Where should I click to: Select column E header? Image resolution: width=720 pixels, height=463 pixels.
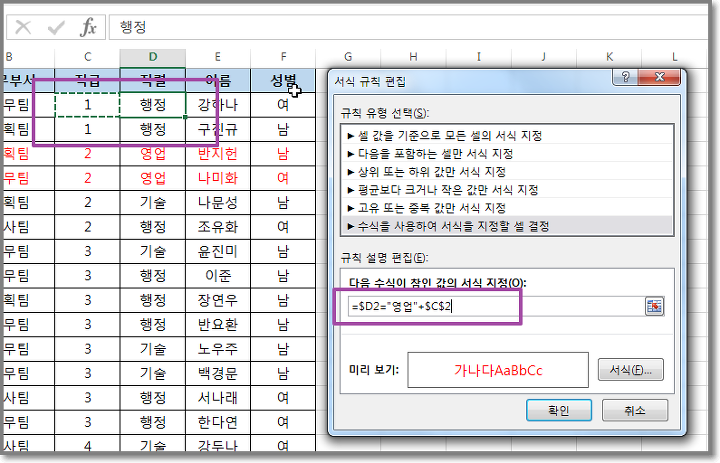(218, 57)
